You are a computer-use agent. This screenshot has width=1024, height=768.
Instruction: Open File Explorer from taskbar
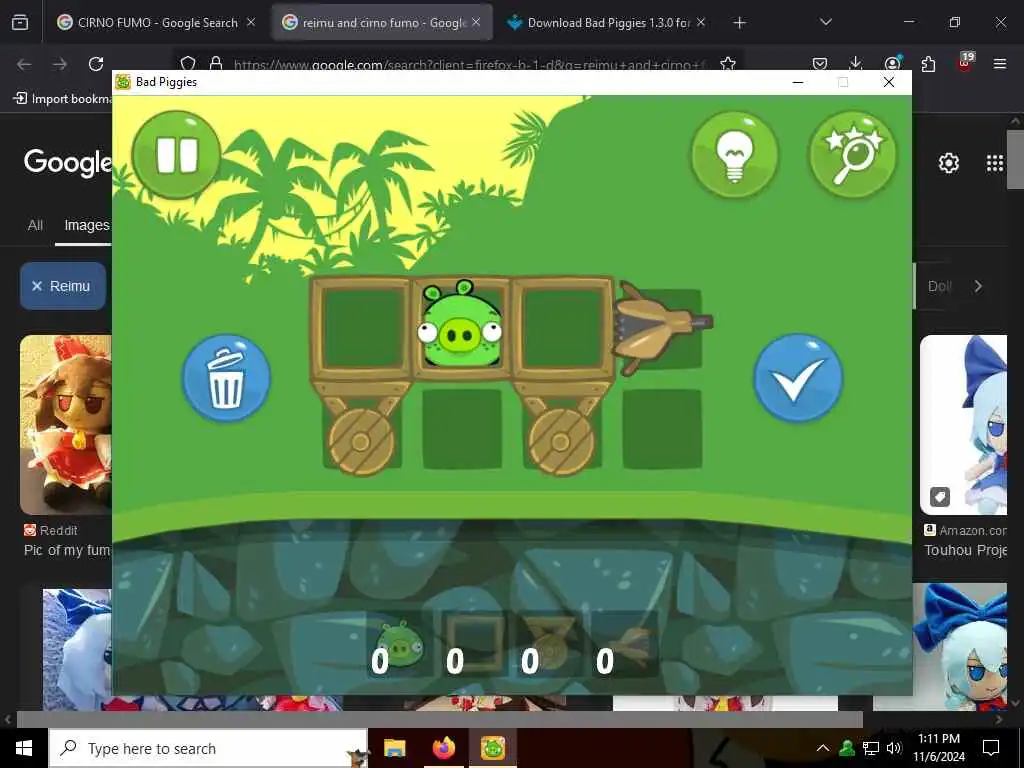pyautogui.click(x=394, y=748)
